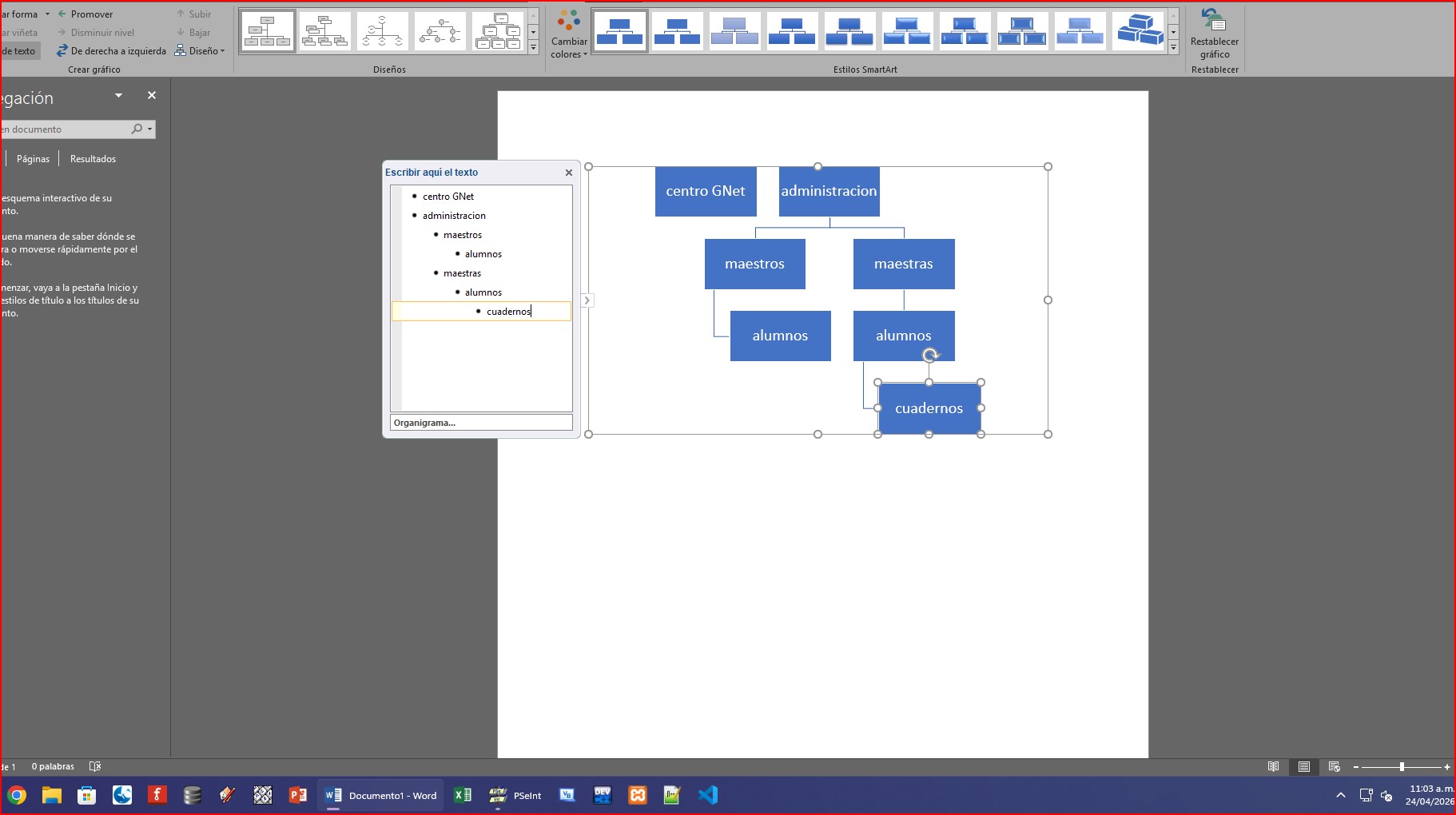Expand the SmartArt styles gallery
The height and width of the screenshot is (815, 1456).
pyautogui.click(x=1173, y=49)
